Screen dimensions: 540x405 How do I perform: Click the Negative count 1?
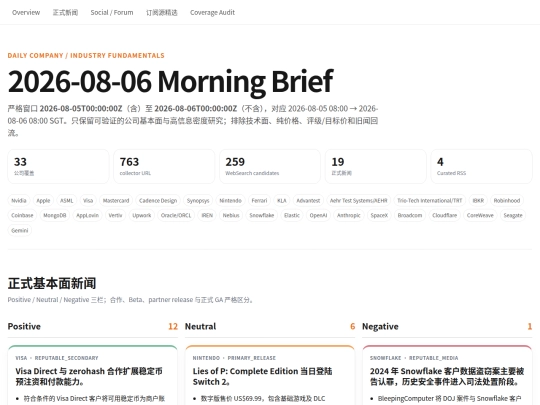point(530,326)
